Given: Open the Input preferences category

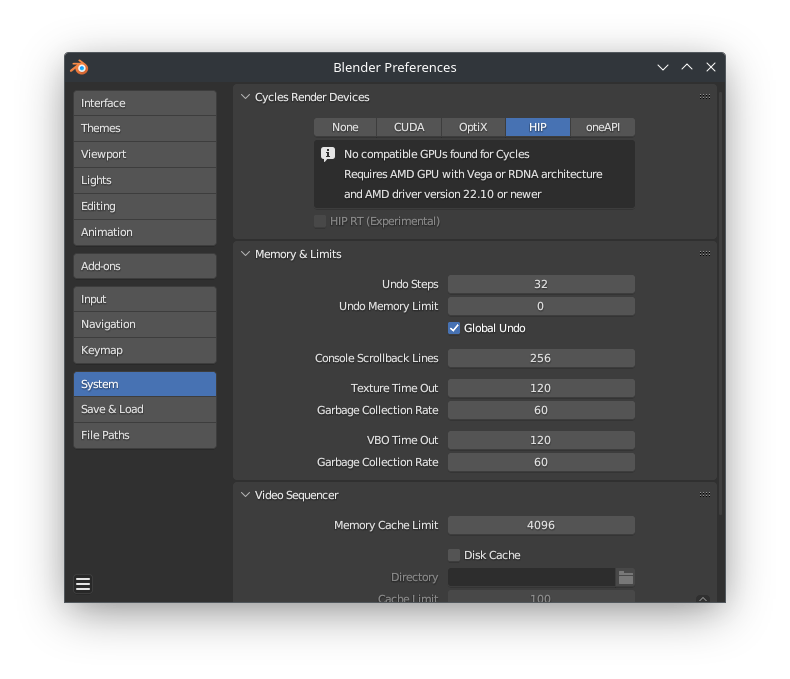Looking at the screenshot, I should tap(145, 299).
